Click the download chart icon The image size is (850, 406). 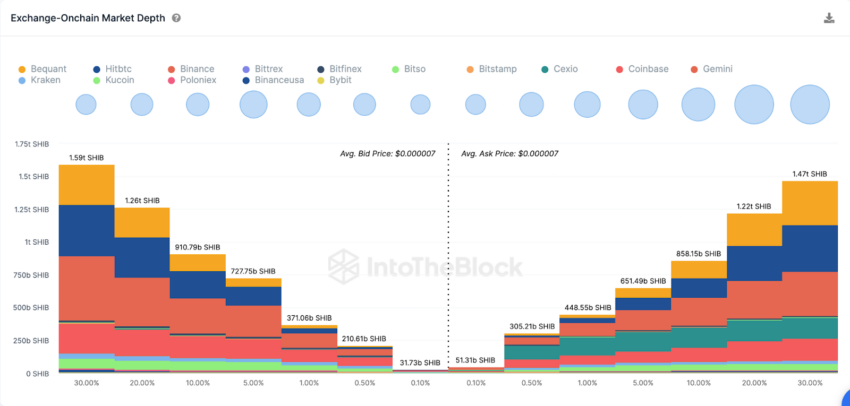tap(828, 18)
